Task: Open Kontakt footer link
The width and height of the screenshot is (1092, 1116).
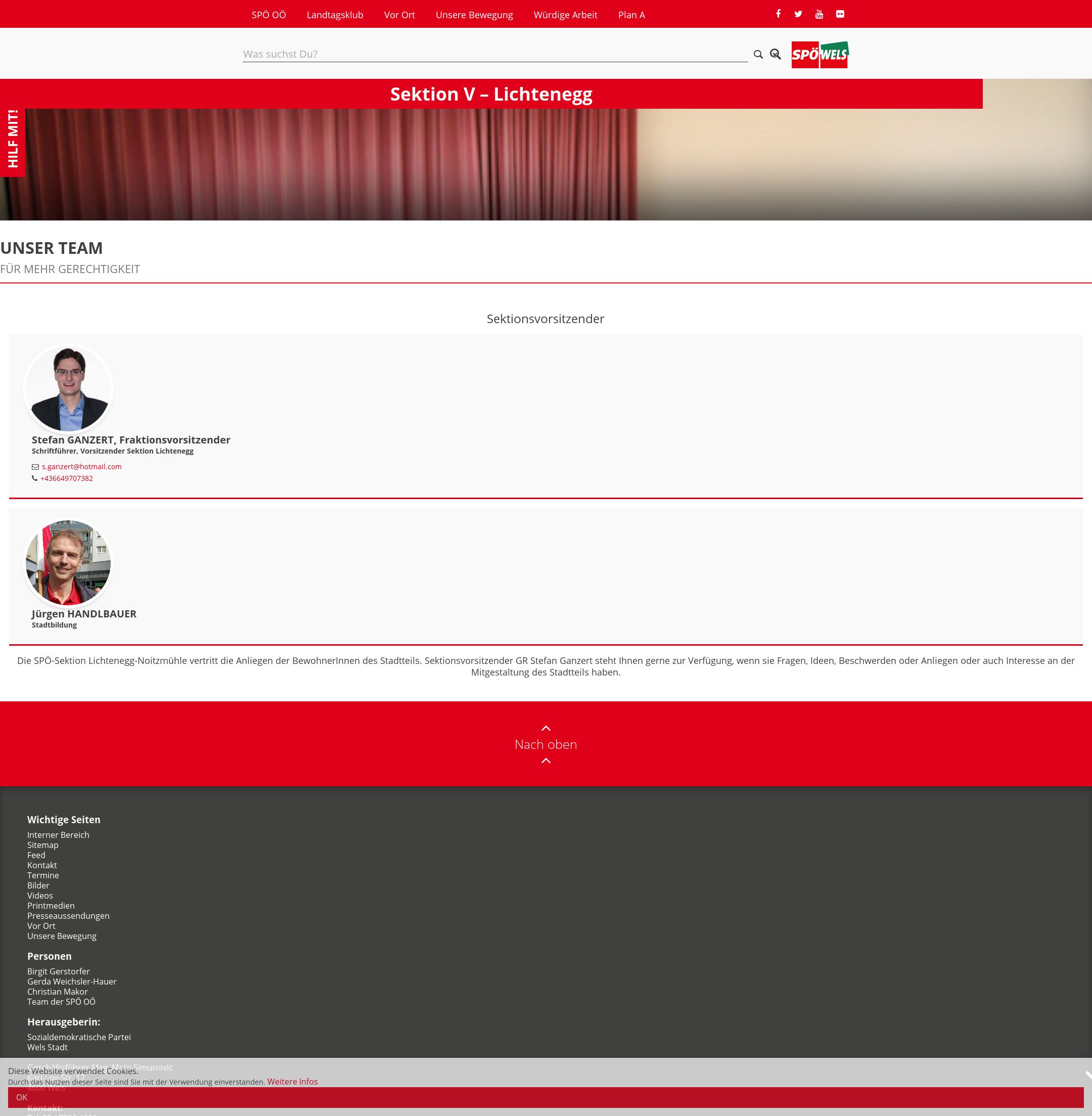Action: 42,865
